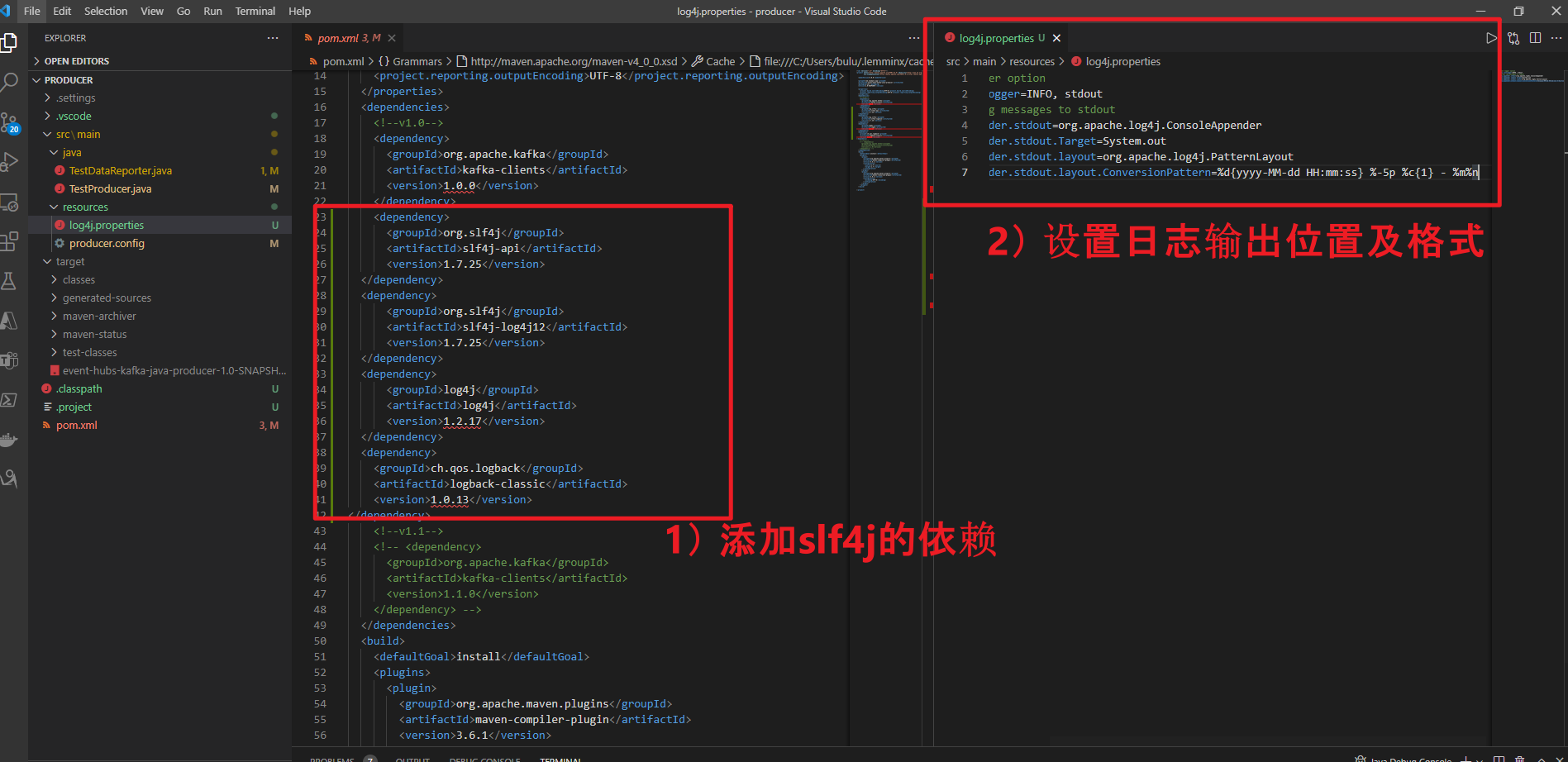Open the Search view in activity bar
Viewport: 1568px width, 762px height.
(x=9, y=82)
